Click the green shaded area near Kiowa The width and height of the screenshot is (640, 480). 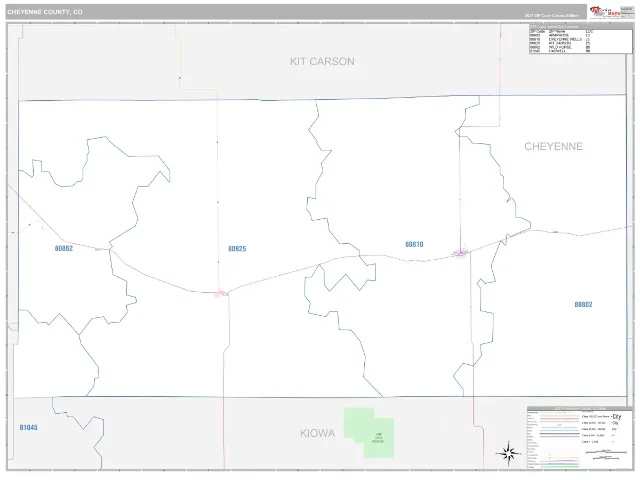pyautogui.click(x=369, y=433)
